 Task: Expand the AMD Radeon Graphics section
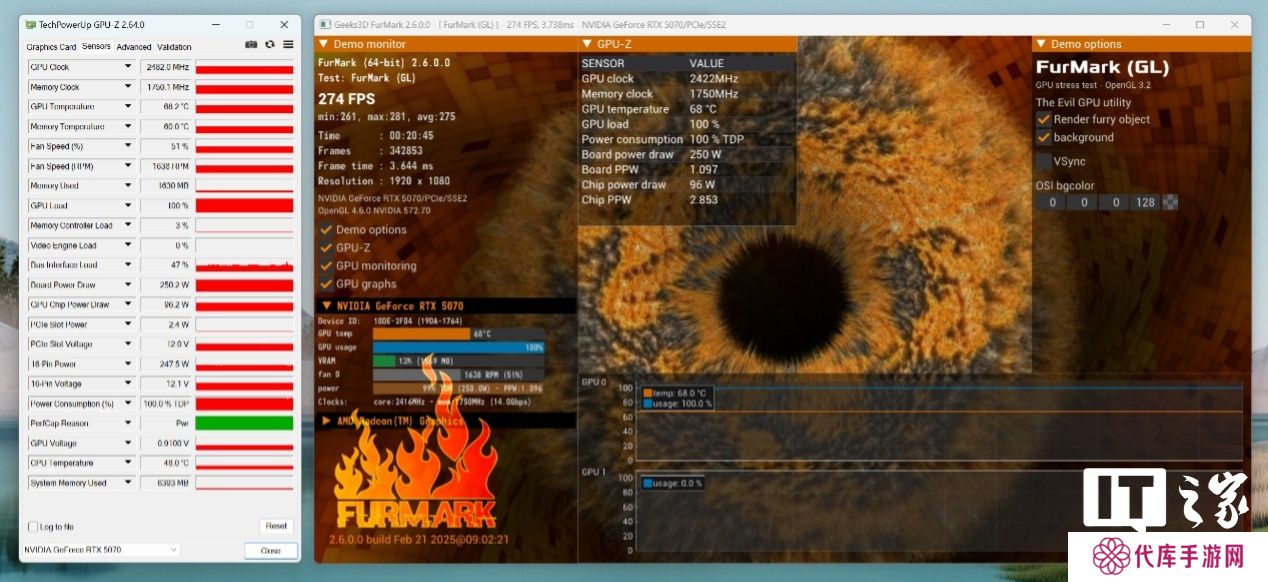pos(326,421)
